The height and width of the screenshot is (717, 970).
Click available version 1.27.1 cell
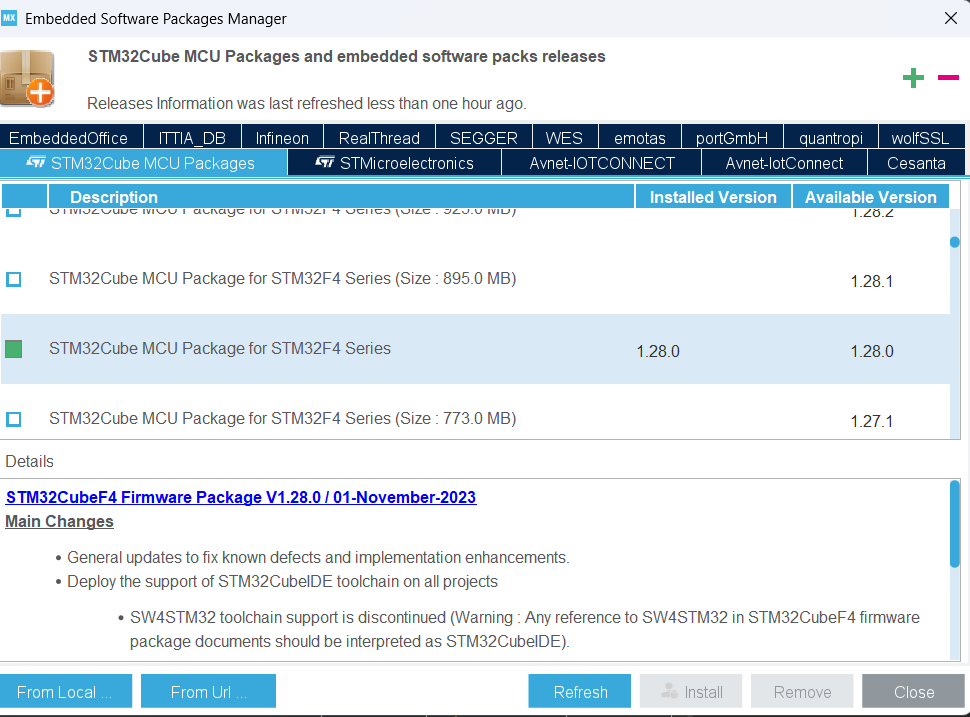(872, 421)
